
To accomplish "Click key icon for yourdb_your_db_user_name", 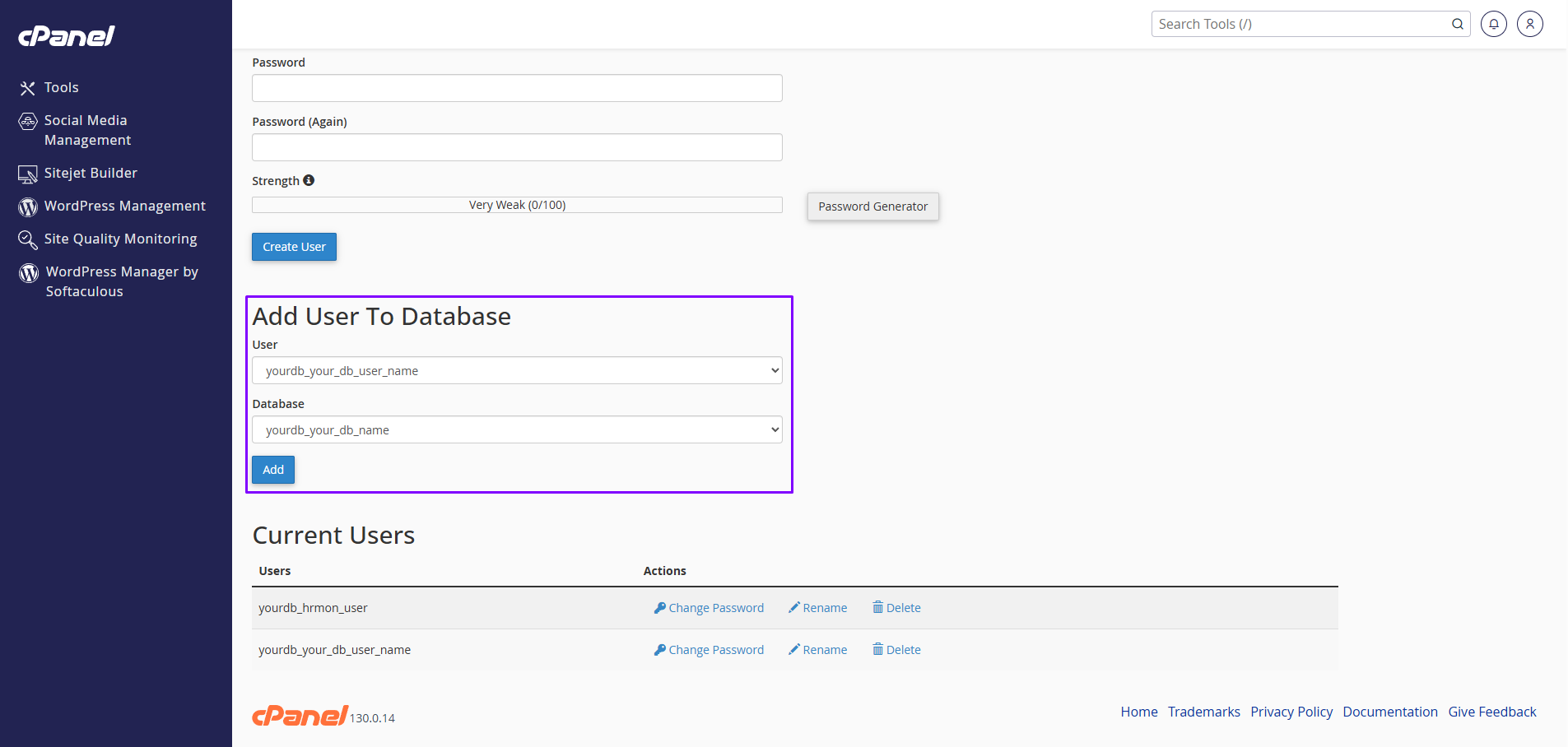I will tap(659, 650).
